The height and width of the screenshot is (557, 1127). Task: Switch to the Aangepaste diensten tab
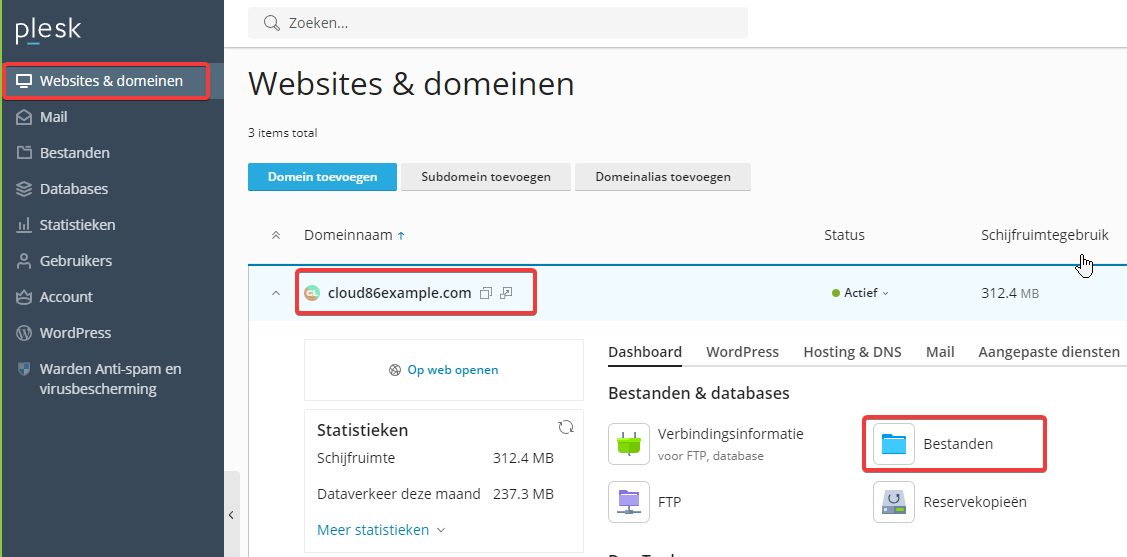1049,352
